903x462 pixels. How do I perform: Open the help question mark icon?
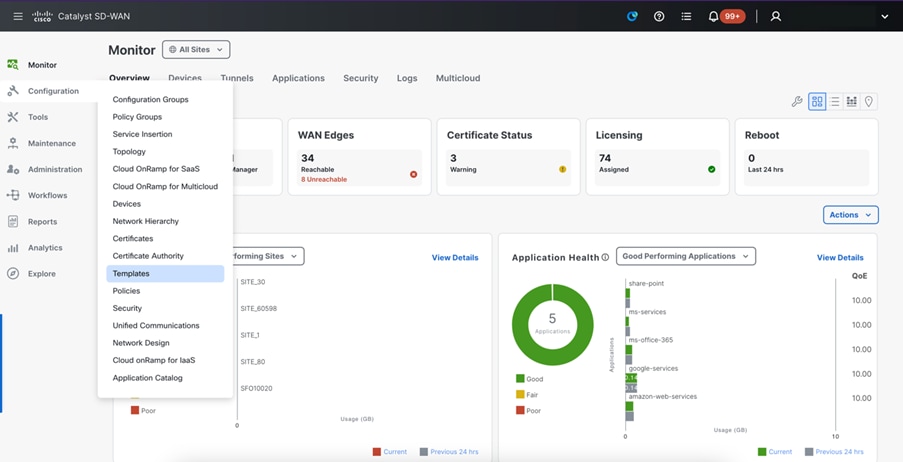[659, 17]
